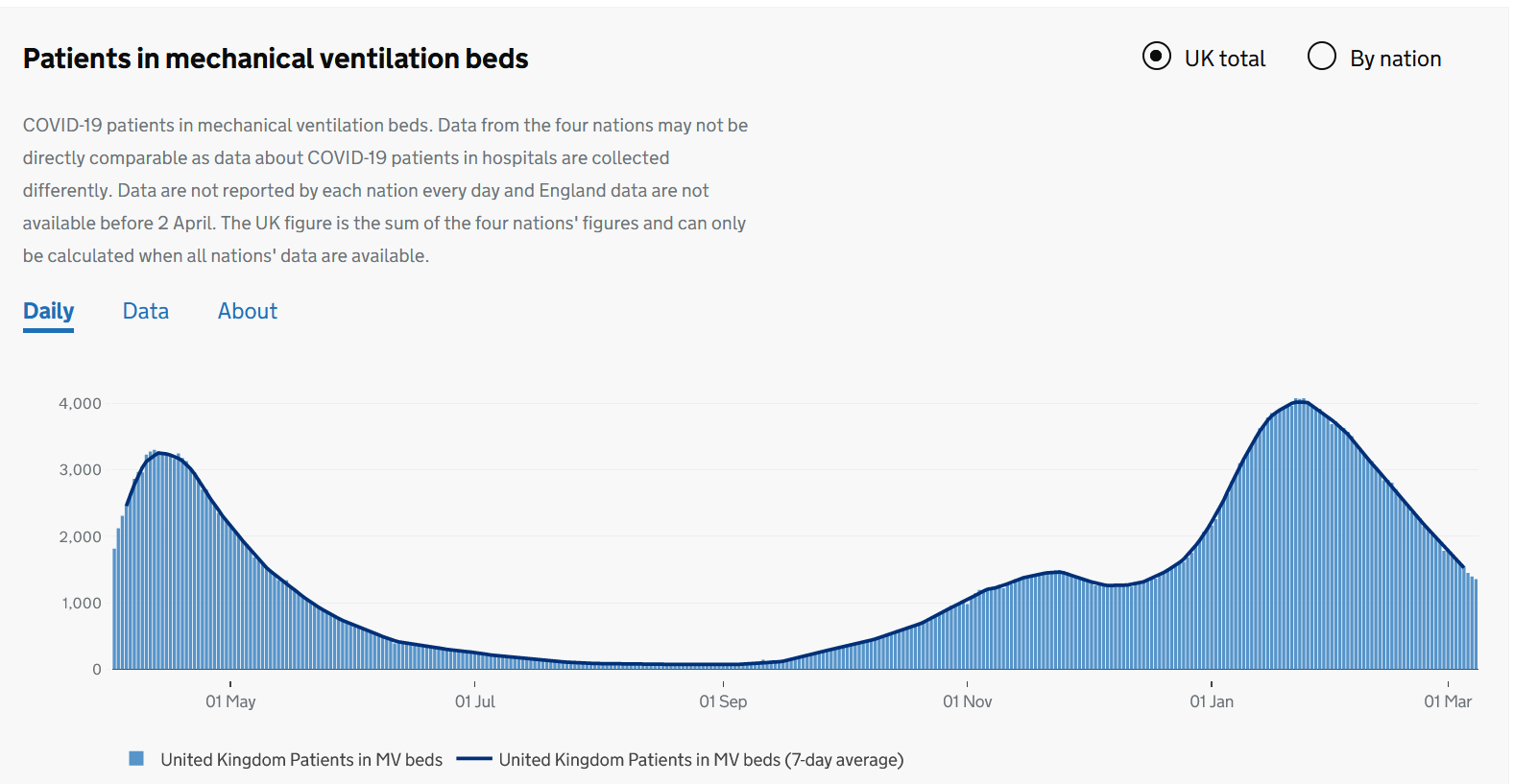Viewport: 1514px width, 784px height.
Task: Click the 2,000 y-axis label
Action: click(x=80, y=536)
